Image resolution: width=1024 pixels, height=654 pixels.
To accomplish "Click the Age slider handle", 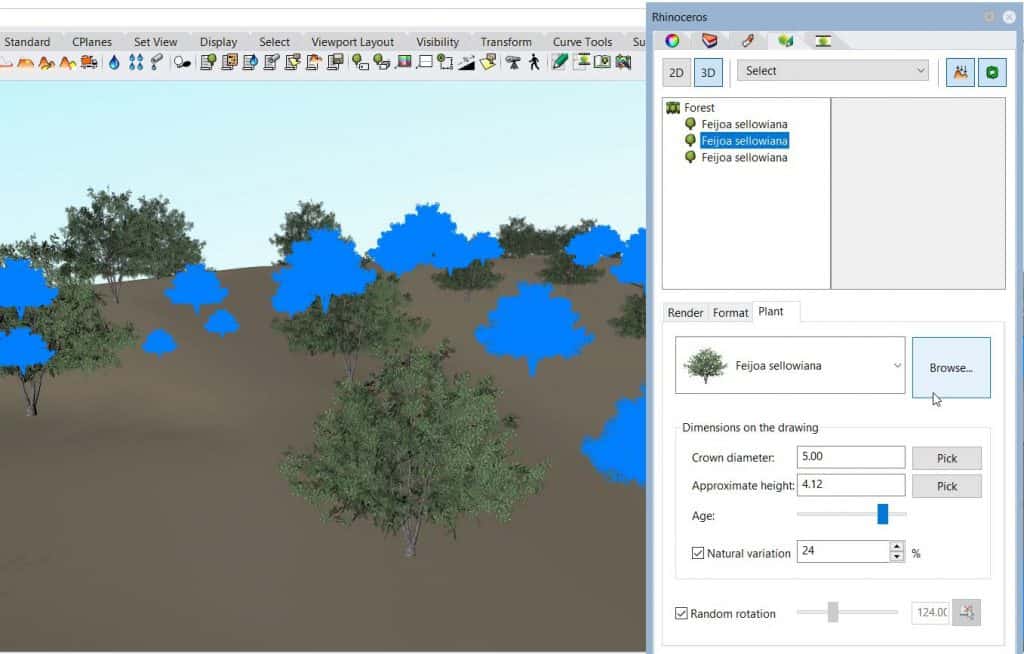I will point(882,514).
